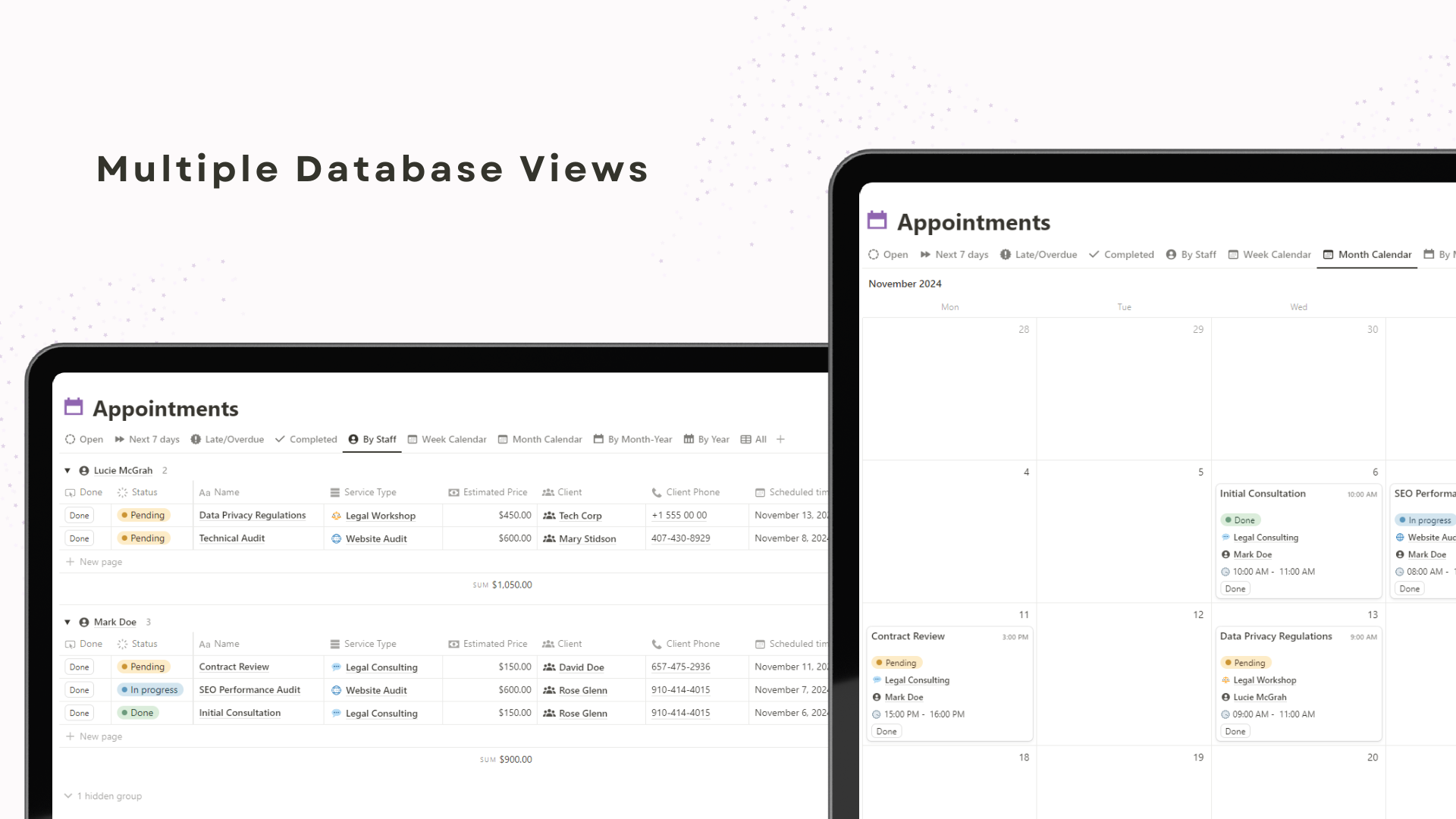Open the Open tab in the left Appointments view
The width and height of the screenshot is (1456, 819).
84,439
